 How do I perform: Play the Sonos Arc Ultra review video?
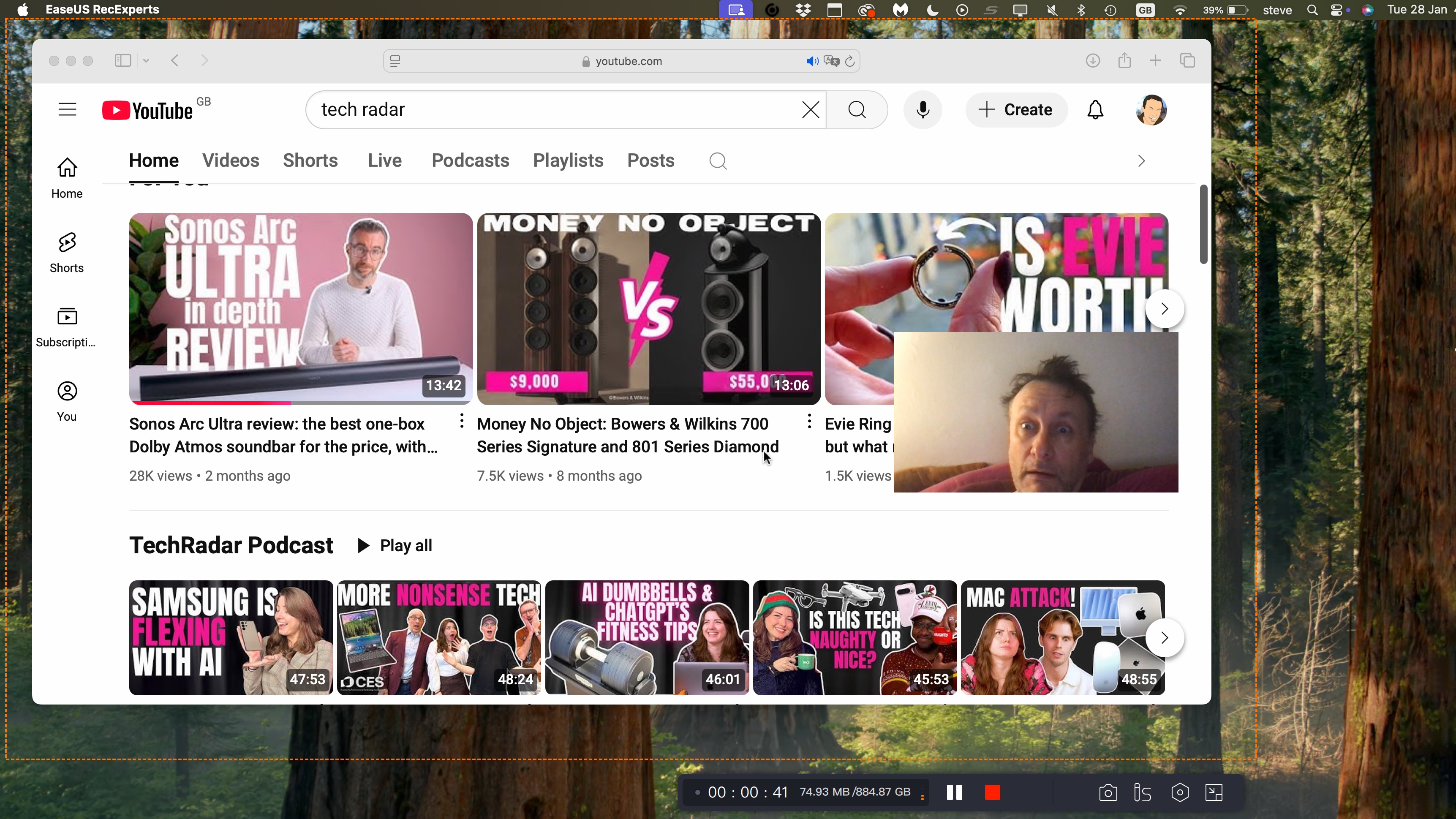pos(301,309)
